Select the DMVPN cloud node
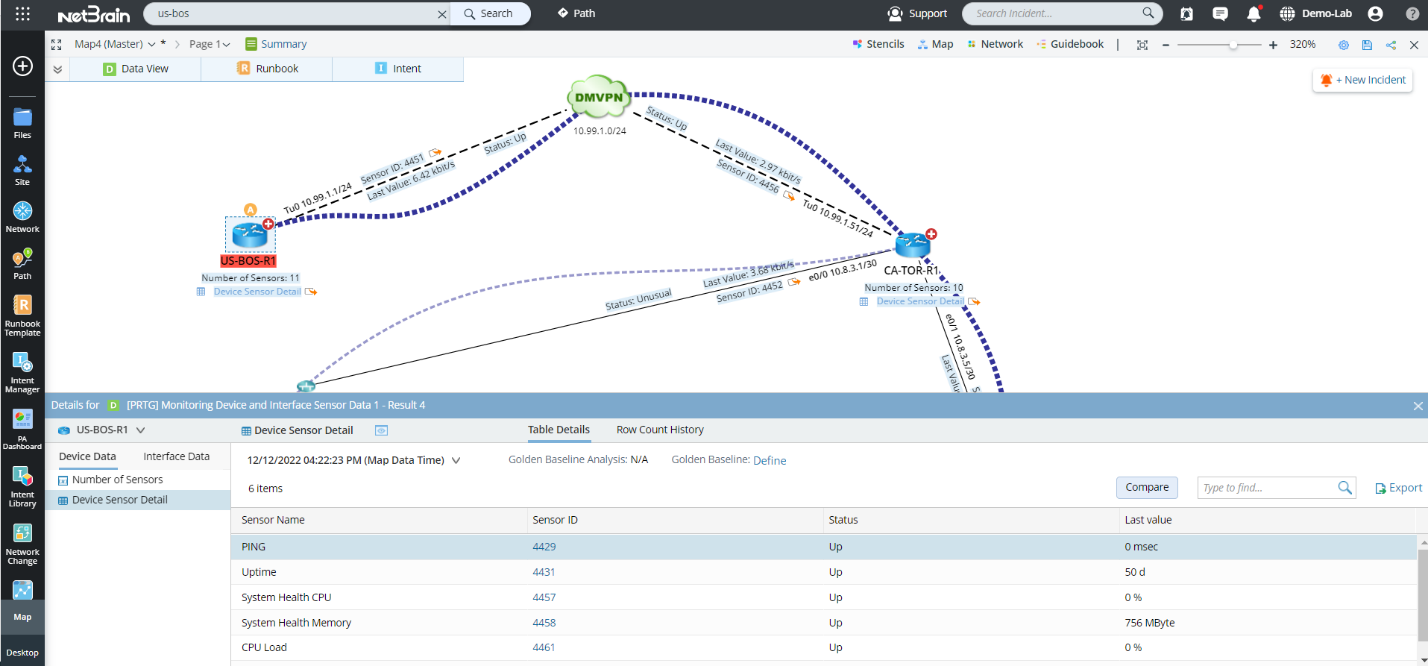The width and height of the screenshot is (1428, 666). (600, 98)
